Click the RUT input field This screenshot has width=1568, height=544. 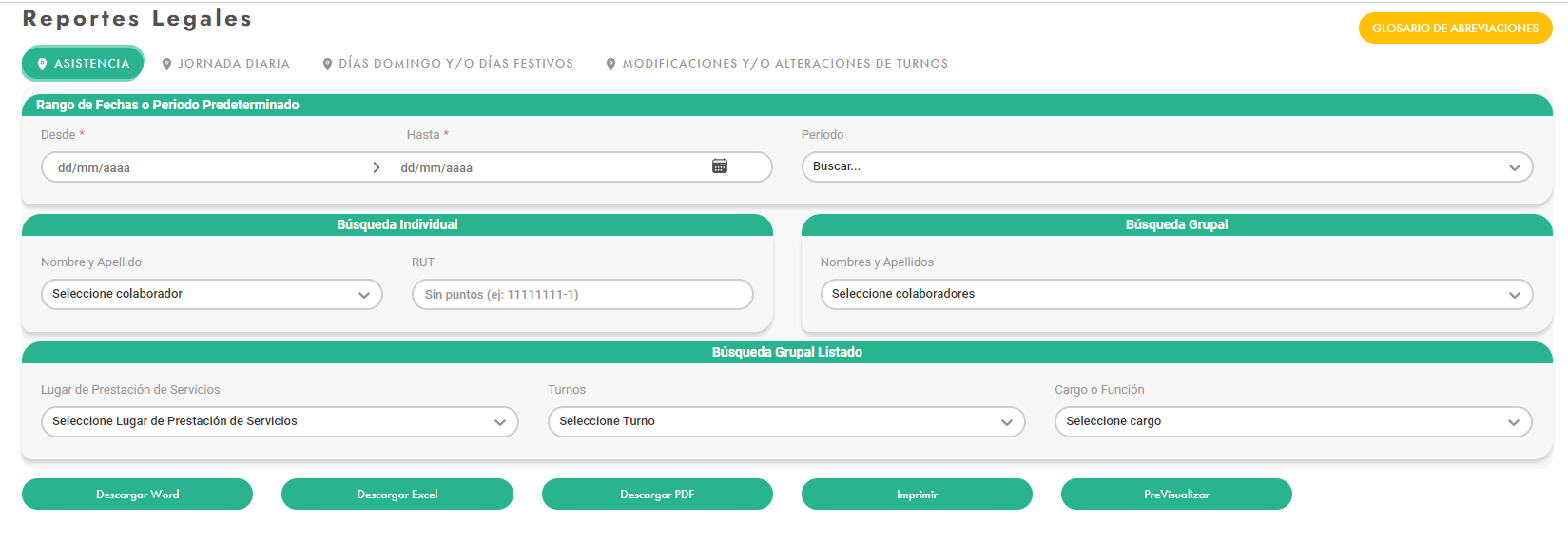(x=582, y=294)
